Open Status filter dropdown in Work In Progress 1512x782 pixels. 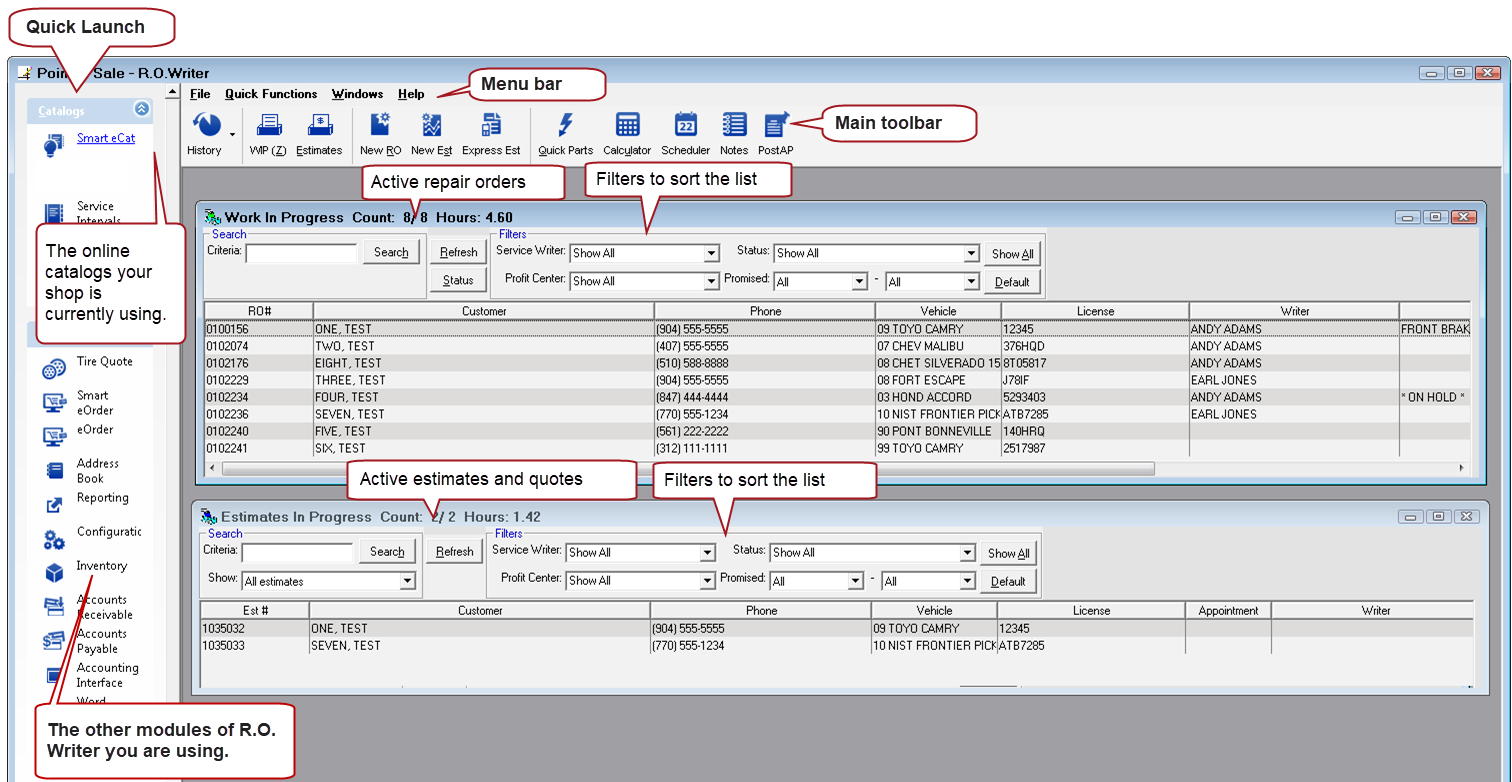(971, 254)
